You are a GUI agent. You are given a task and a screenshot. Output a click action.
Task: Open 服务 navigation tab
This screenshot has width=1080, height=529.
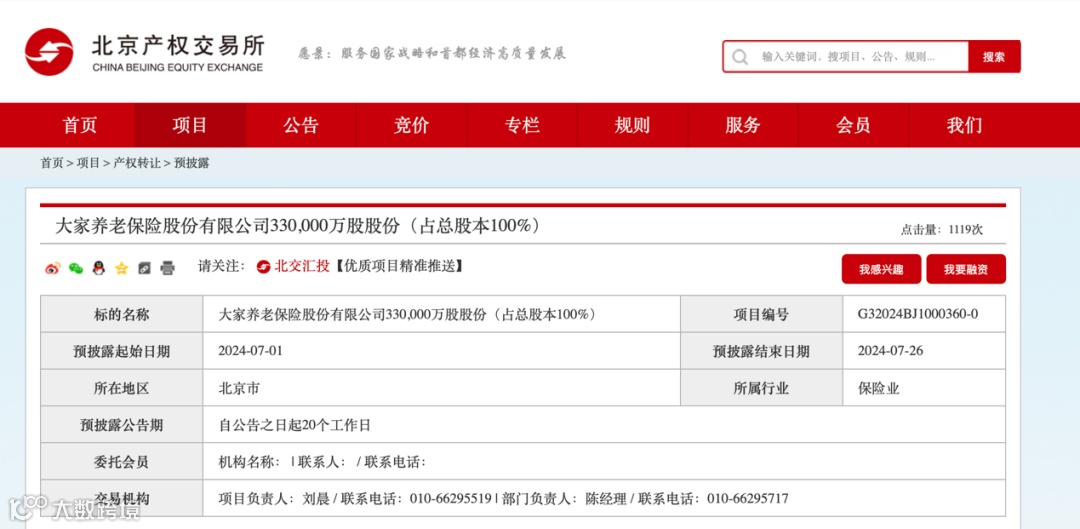point(742,125)
